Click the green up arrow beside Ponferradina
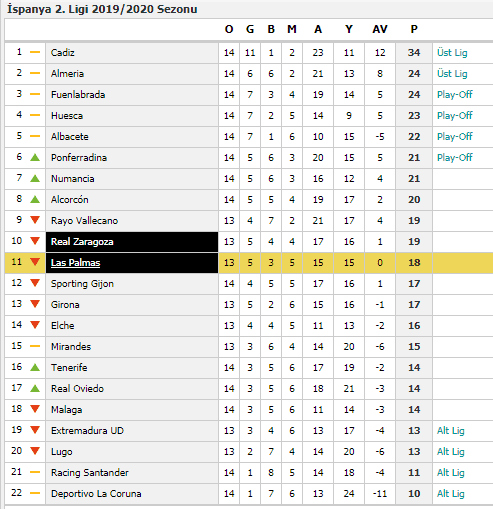Viewport: 493px width, 509px height. (x=35, y=157)
